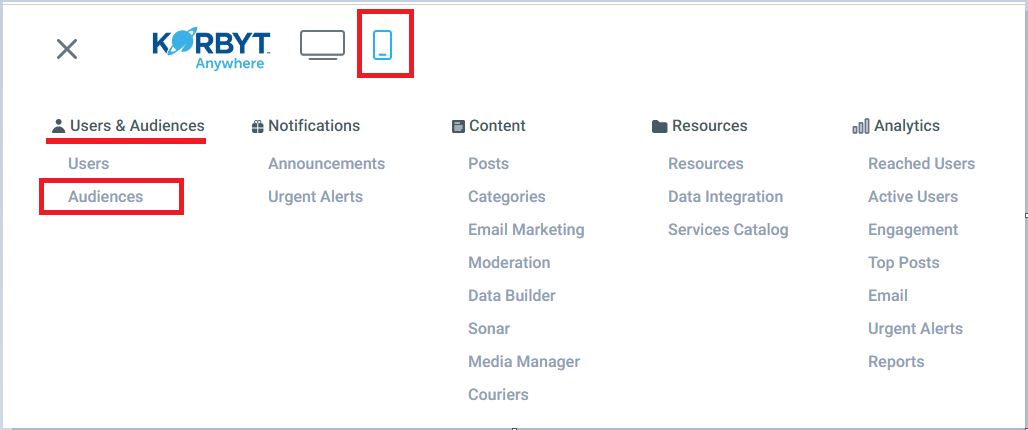Viewport: 1028px width, 430px height.
Task: Open the Audiences page
Action: click(x=106, y=197)
